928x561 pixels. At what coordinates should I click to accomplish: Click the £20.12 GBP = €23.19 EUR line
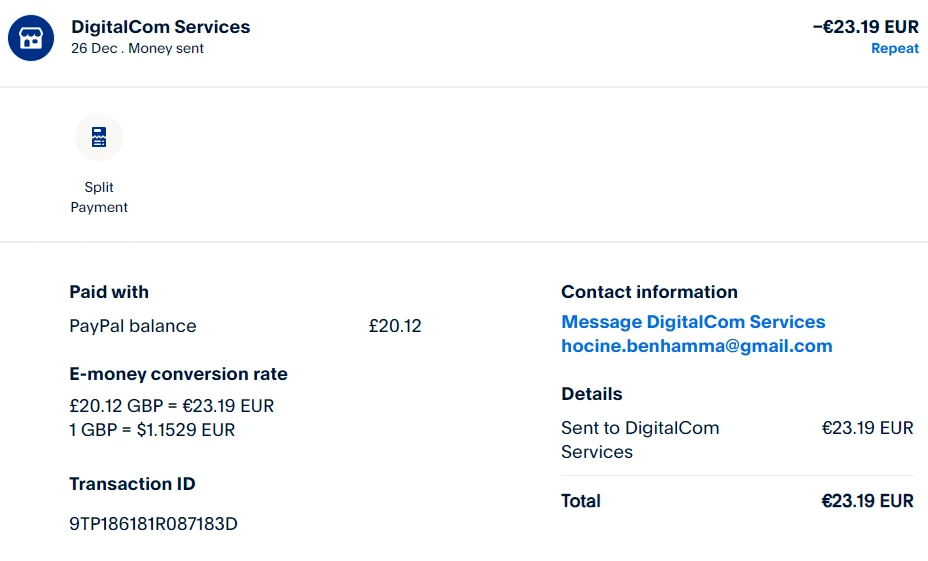click(171, 406)
